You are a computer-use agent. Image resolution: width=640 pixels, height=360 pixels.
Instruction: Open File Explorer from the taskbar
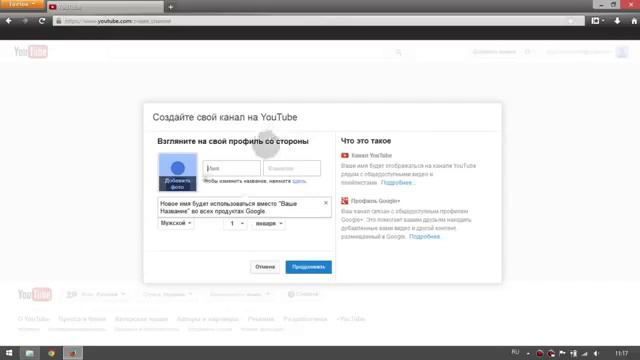pos(29,353)
